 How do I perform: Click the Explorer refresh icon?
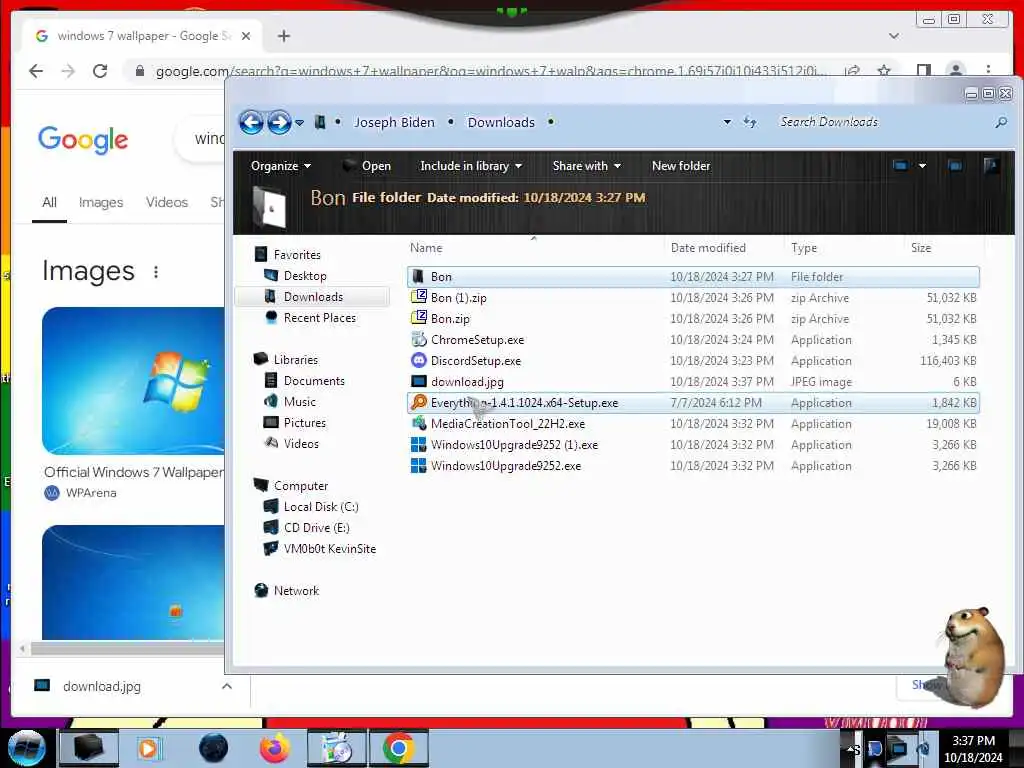point(750,122)
